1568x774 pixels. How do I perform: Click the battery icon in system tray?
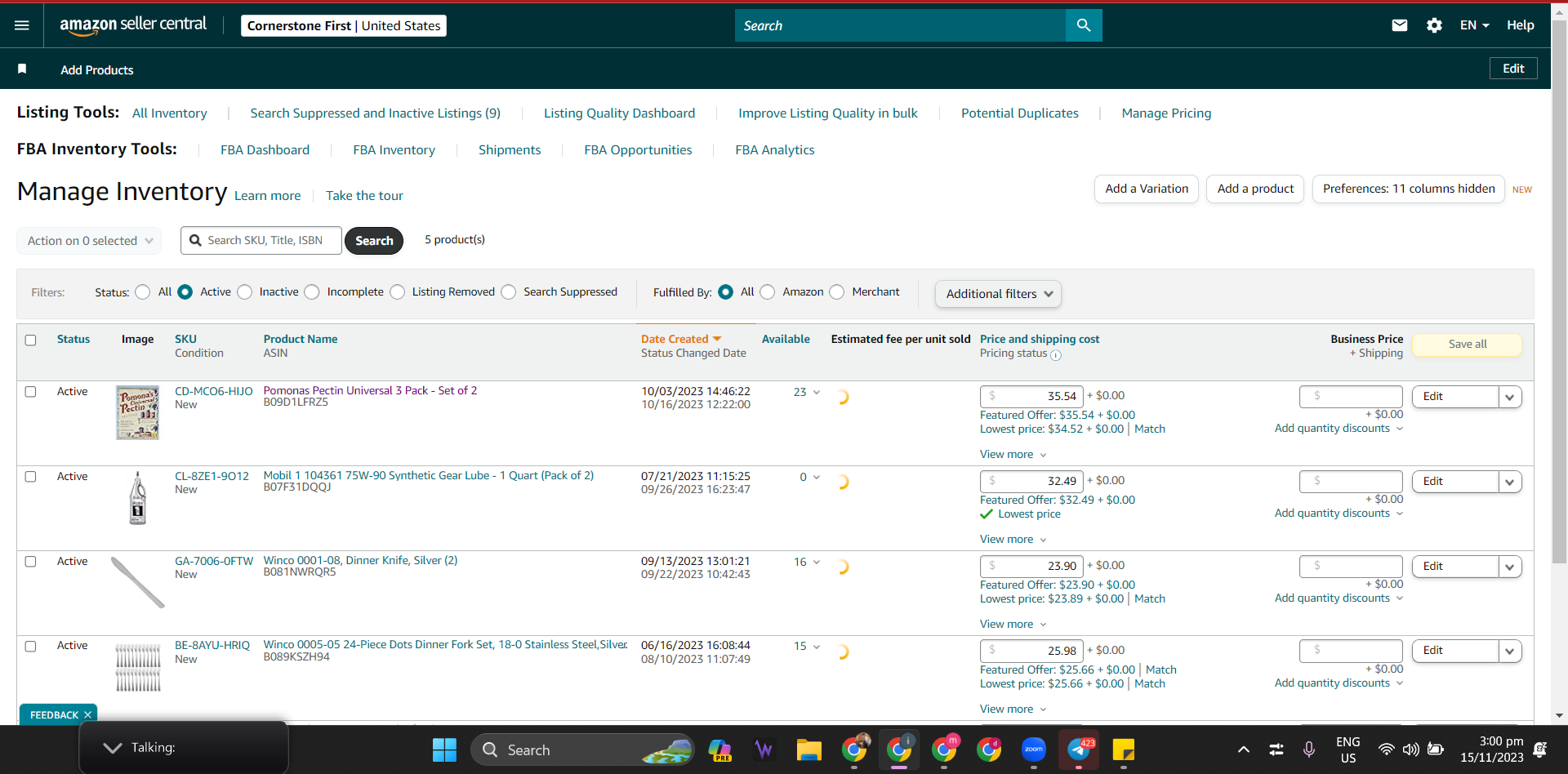(1436, 750)
